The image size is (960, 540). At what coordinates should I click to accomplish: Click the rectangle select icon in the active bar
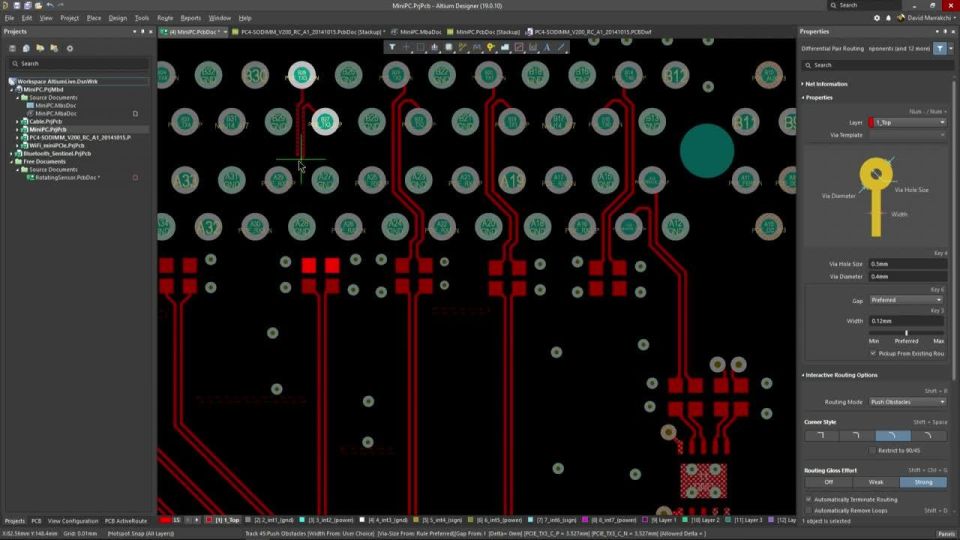click(421, 47)
